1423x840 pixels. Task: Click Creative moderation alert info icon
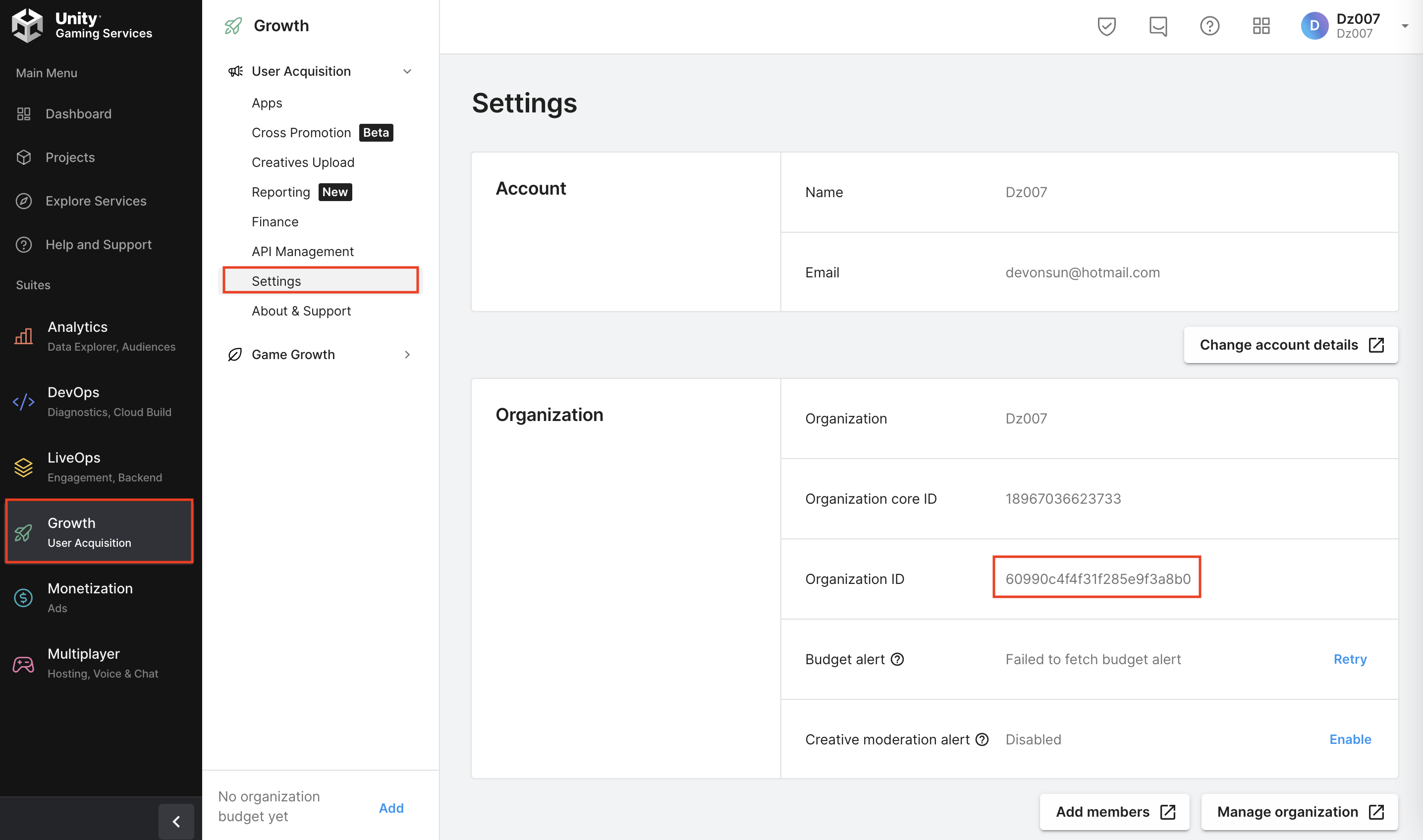click(x=983, y=740)
